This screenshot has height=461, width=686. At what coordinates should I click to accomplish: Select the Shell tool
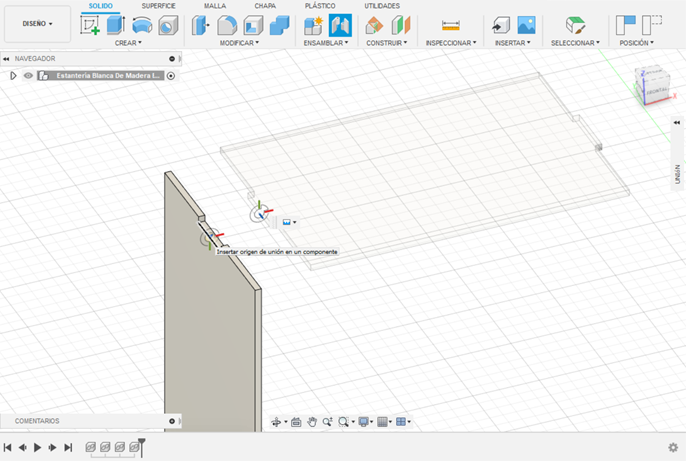[x=253, y=25]
